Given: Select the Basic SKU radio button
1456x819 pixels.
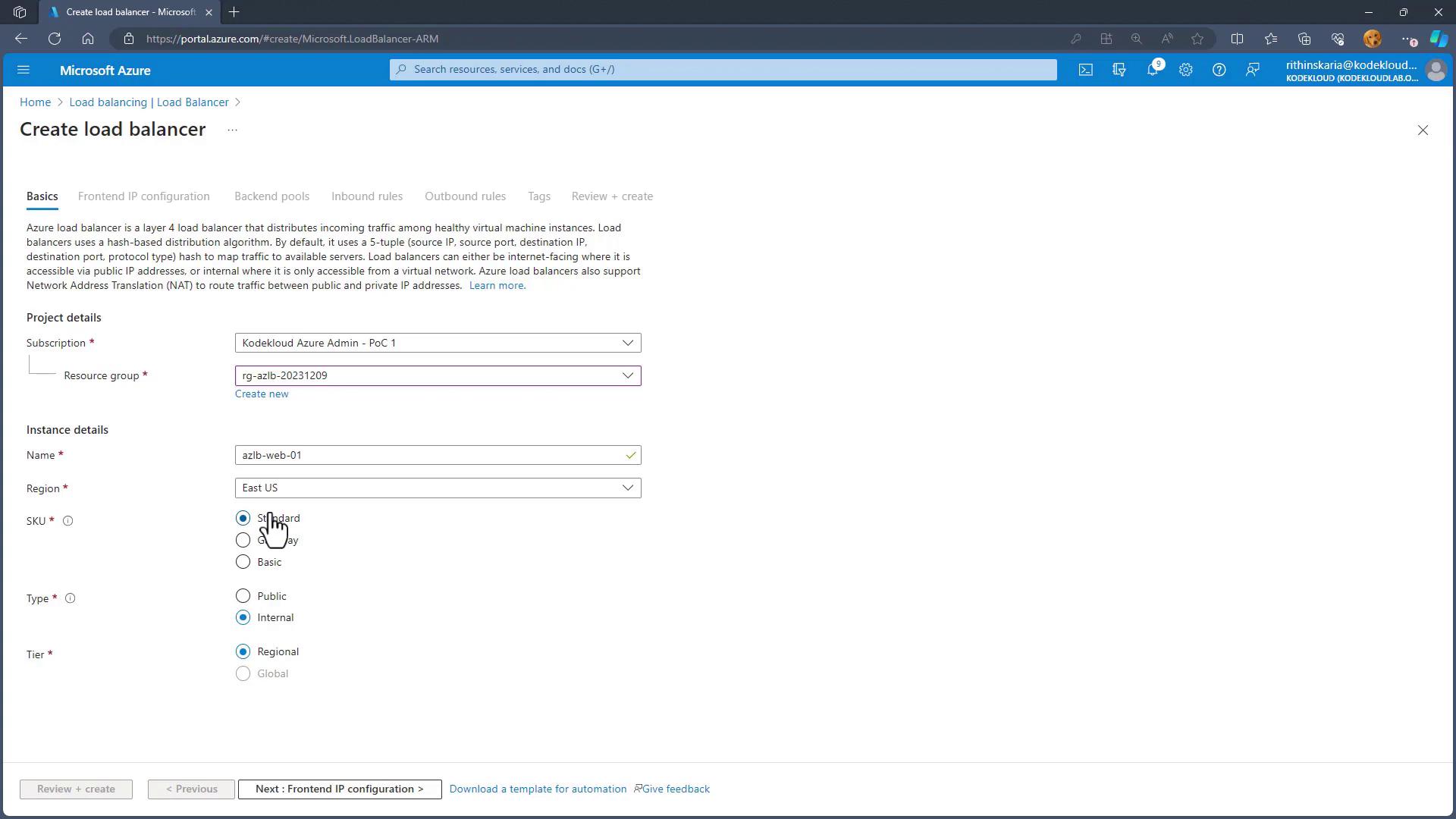Looking at the screenshot, I should pos(243,562).
